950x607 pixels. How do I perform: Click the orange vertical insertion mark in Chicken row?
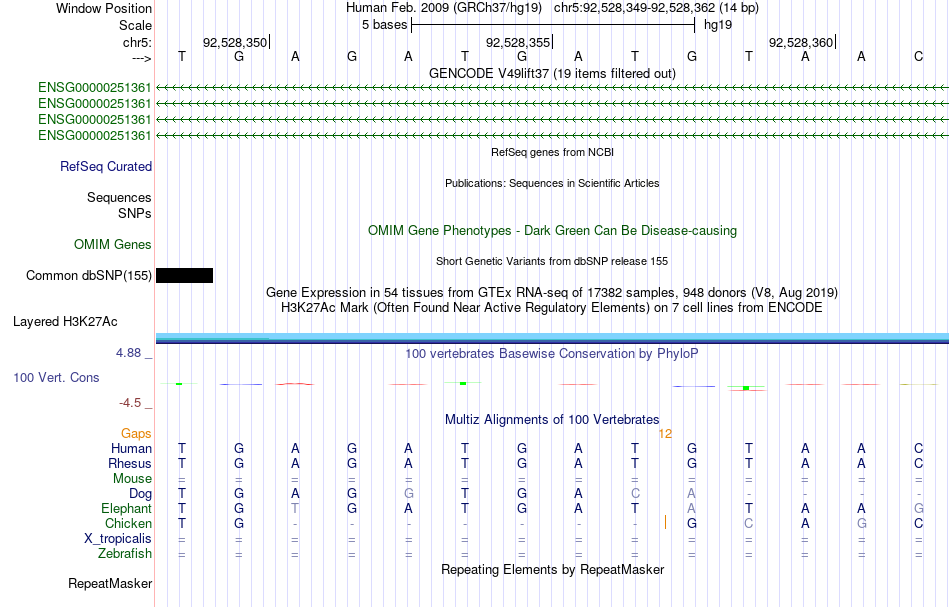[665, 522]
